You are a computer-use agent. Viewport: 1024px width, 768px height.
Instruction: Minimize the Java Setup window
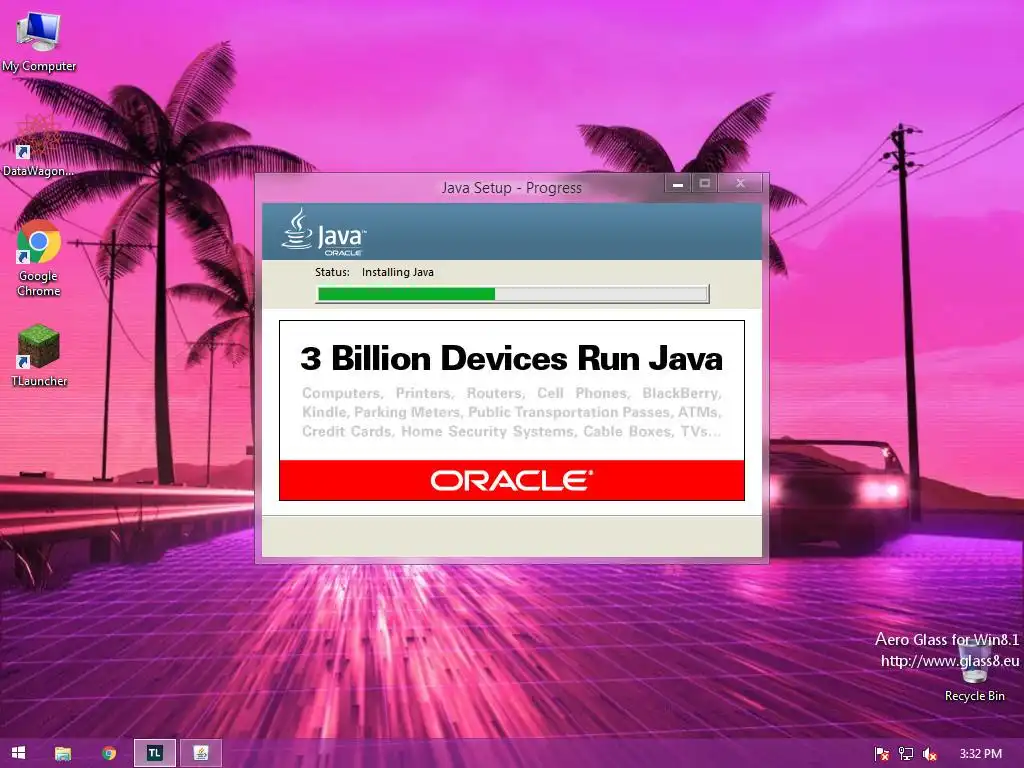pos(678,184)
